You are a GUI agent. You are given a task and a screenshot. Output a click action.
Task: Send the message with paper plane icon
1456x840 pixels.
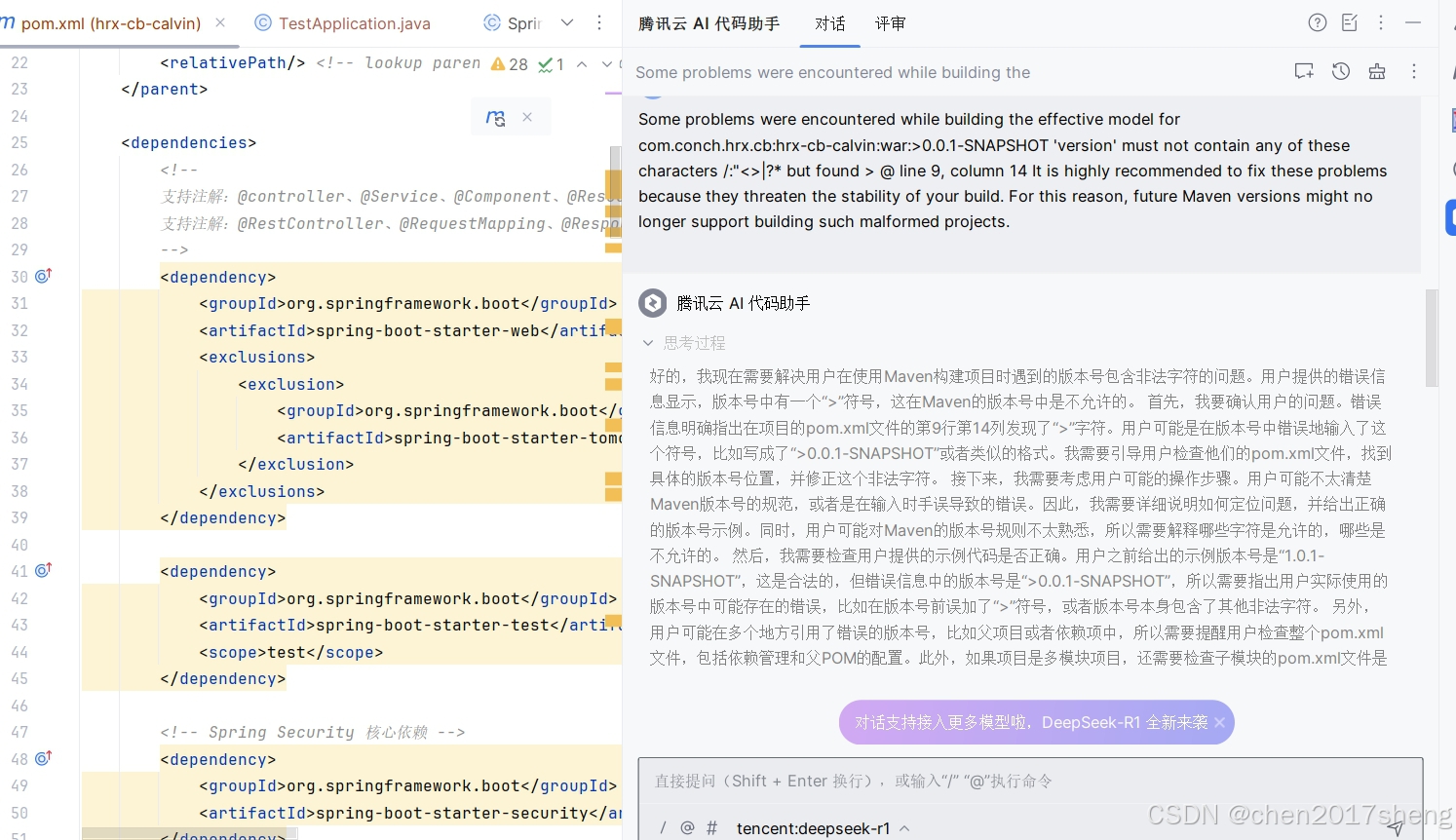tap(1396, 827)
